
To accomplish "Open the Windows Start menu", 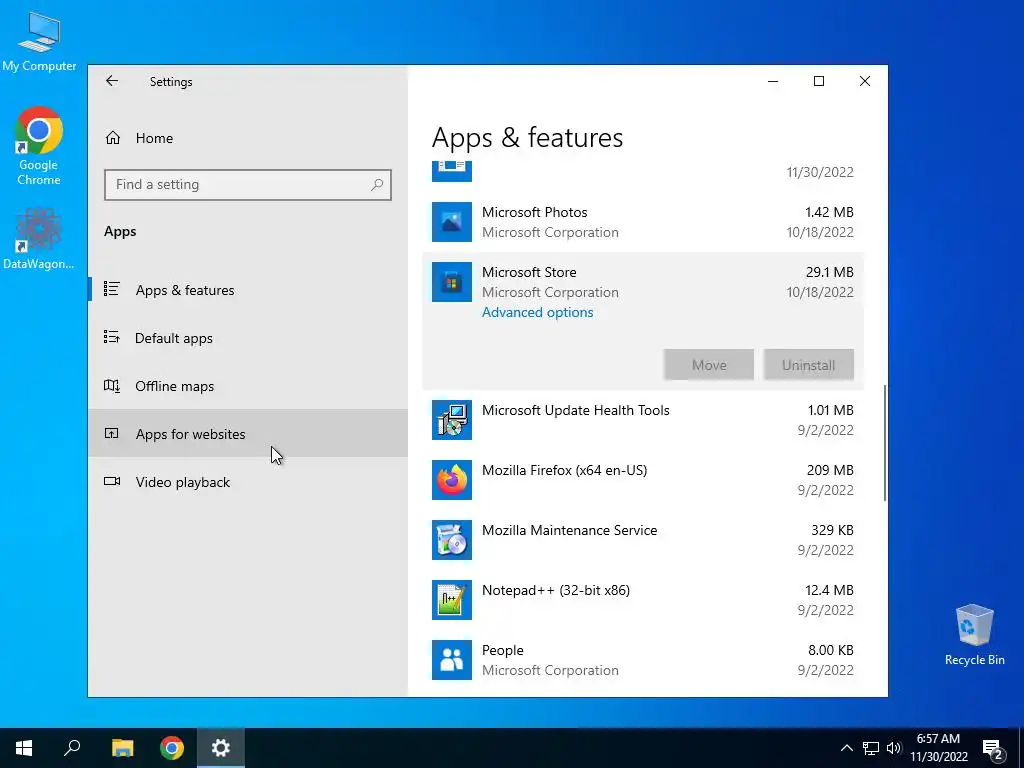I will tap(24, 748).
